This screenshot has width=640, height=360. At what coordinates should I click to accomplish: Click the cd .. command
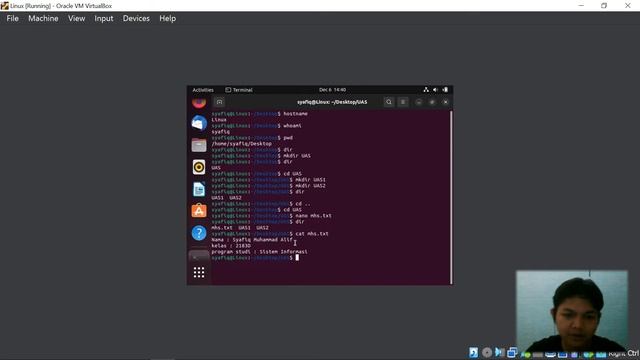tap(303, 204)
